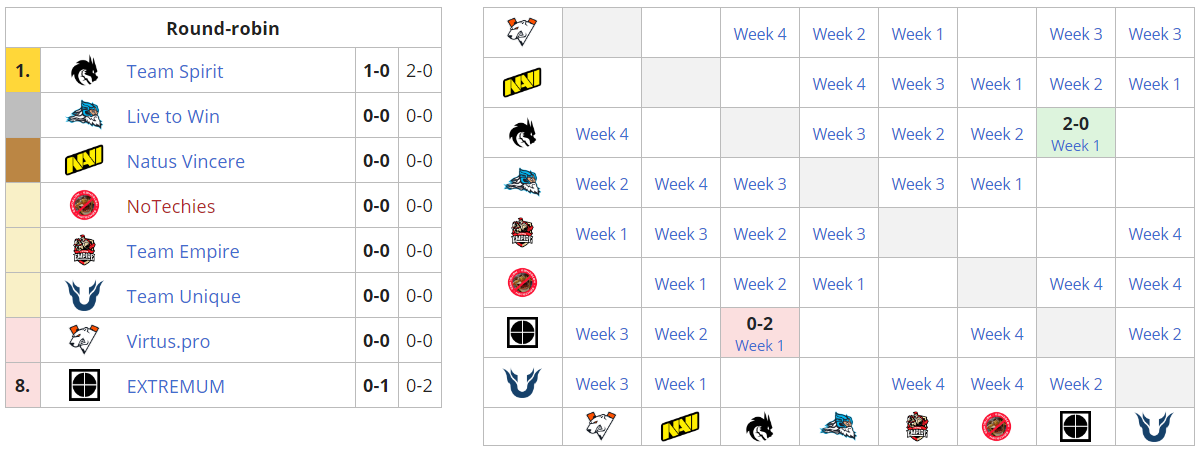This screenshot has width=1204, height=453.
Task: Click Live to Win logo in standings
Action: [84, 116]
